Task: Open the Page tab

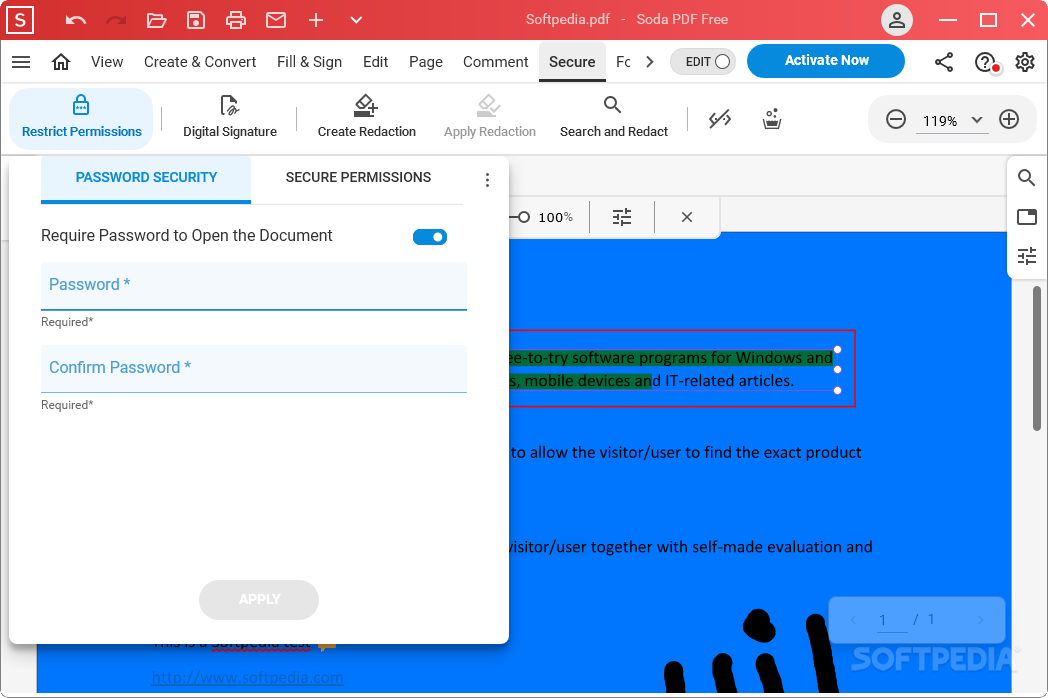Action: pos(426,62)
